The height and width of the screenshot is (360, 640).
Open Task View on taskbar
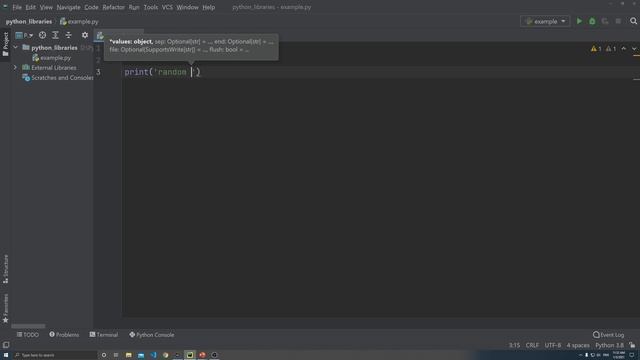(x=116, y=355)
